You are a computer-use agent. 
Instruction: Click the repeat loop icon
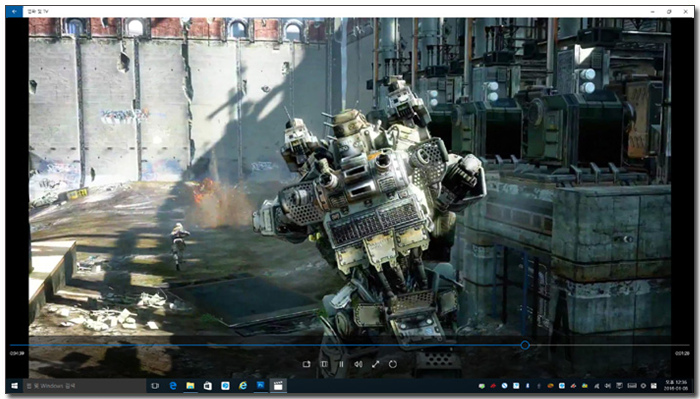392,364
